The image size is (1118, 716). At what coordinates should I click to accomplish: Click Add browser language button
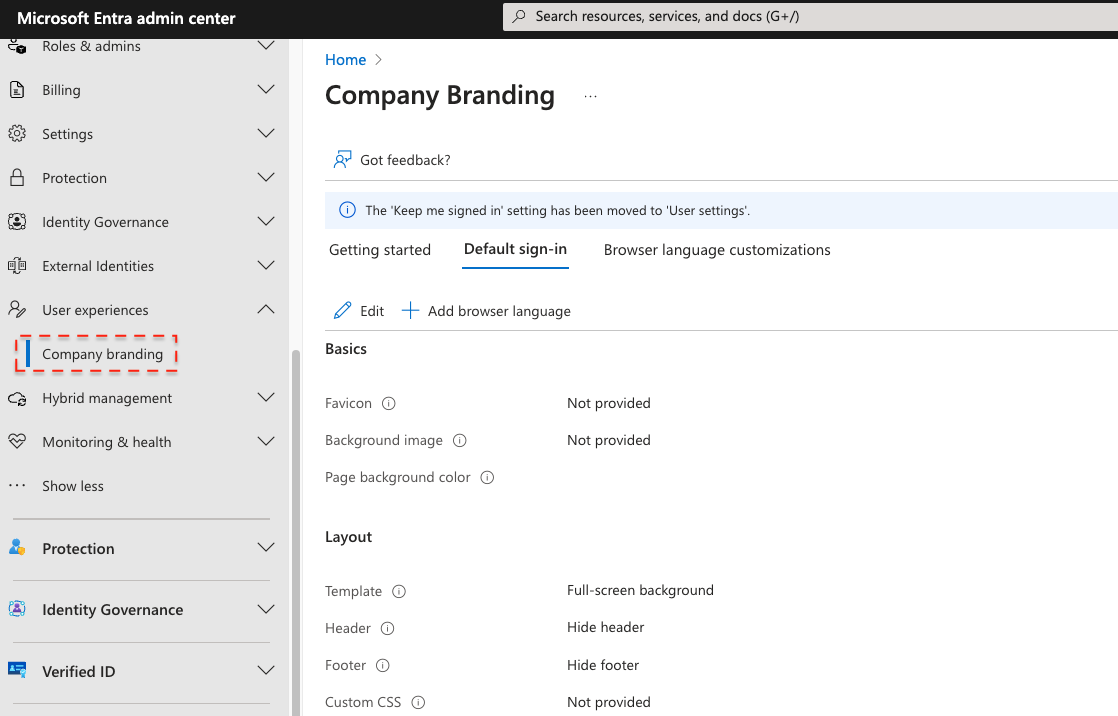coord(486,311)
